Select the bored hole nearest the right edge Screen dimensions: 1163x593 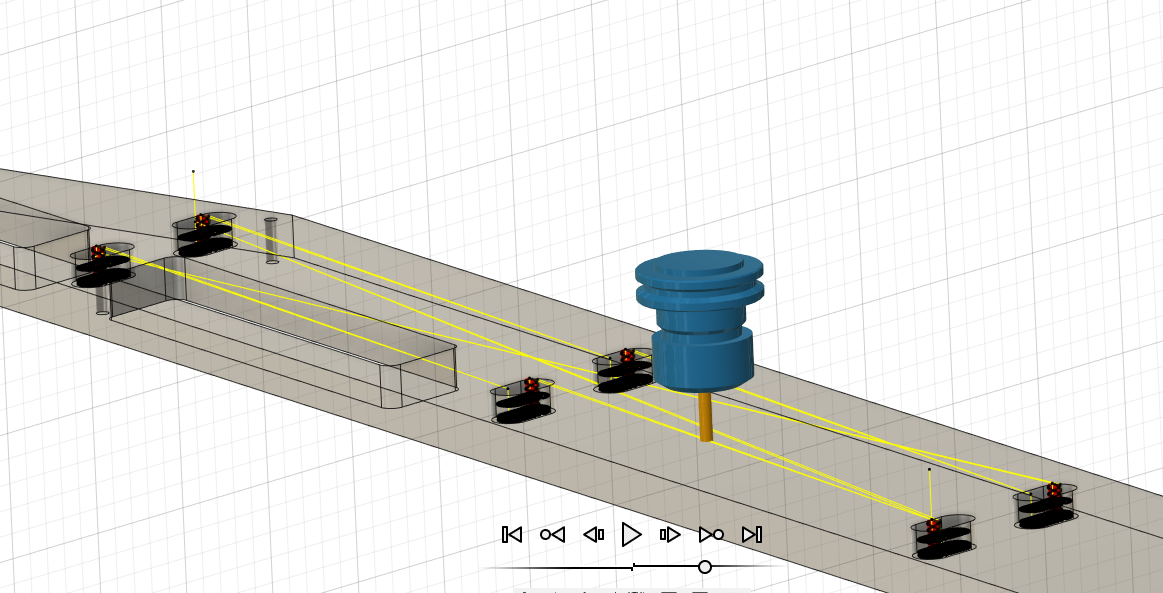coord(1046,507)
